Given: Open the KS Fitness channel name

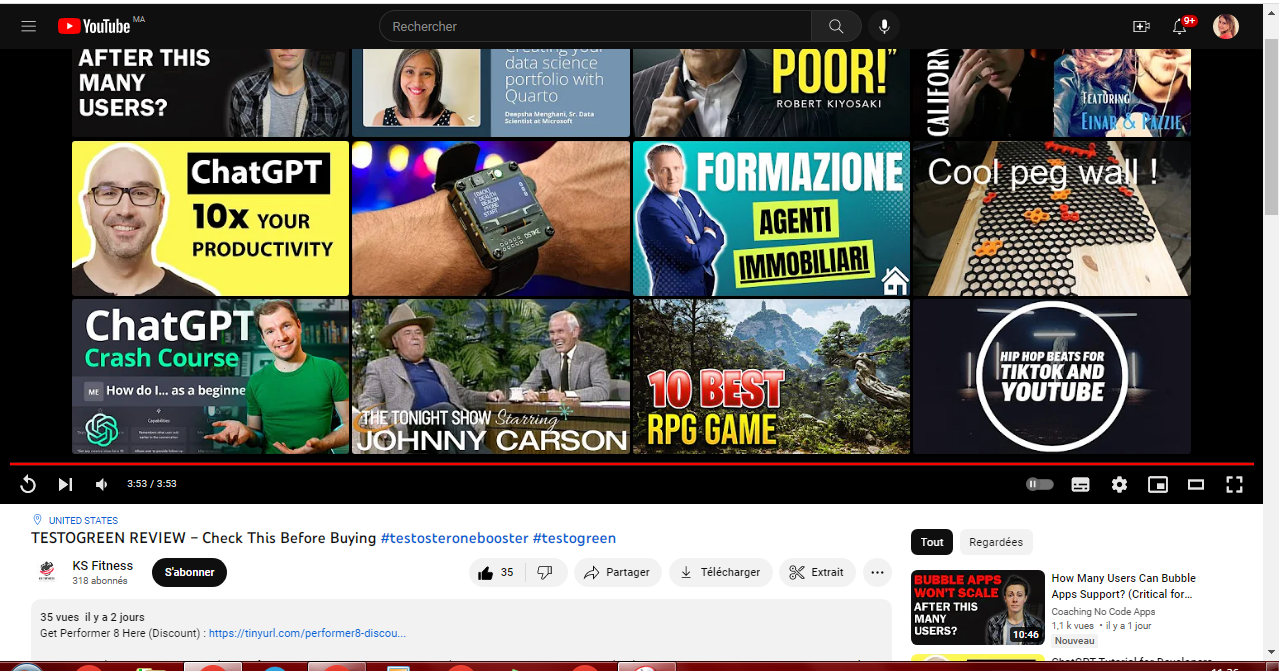Looking at the screenshot, I should 103,566.
